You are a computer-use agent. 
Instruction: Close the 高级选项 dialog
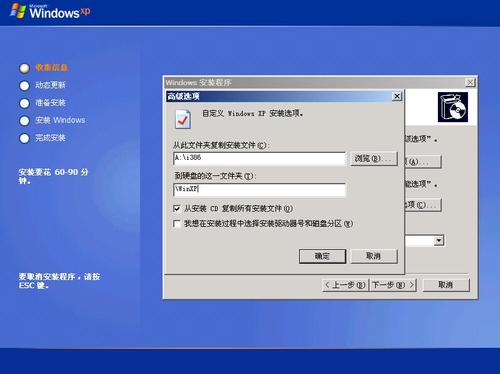pos(397,96)
